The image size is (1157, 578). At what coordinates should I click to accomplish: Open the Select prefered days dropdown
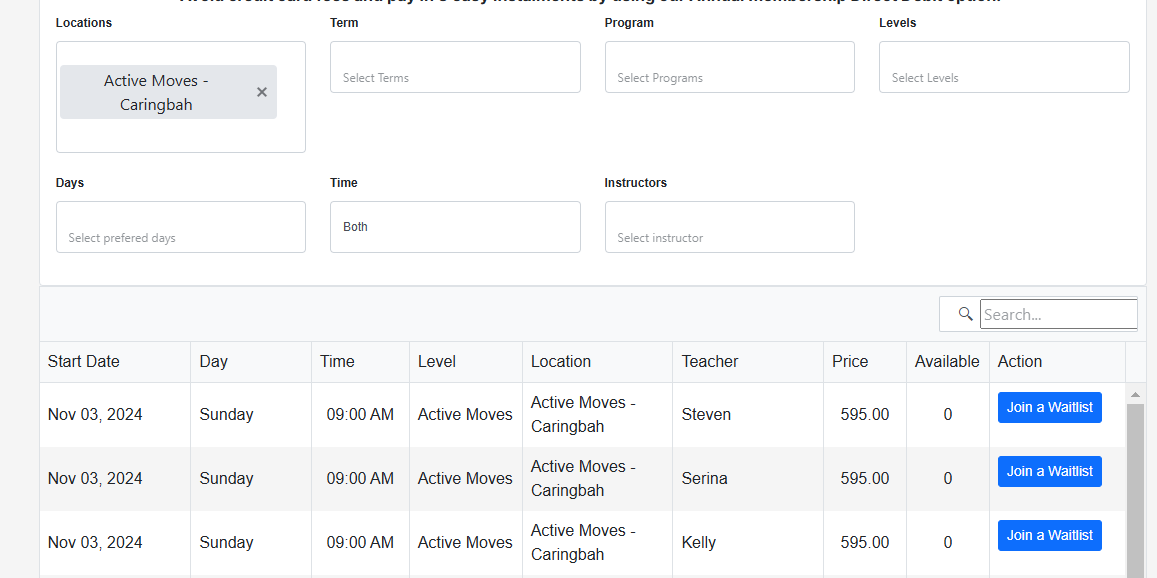(181, 227)
